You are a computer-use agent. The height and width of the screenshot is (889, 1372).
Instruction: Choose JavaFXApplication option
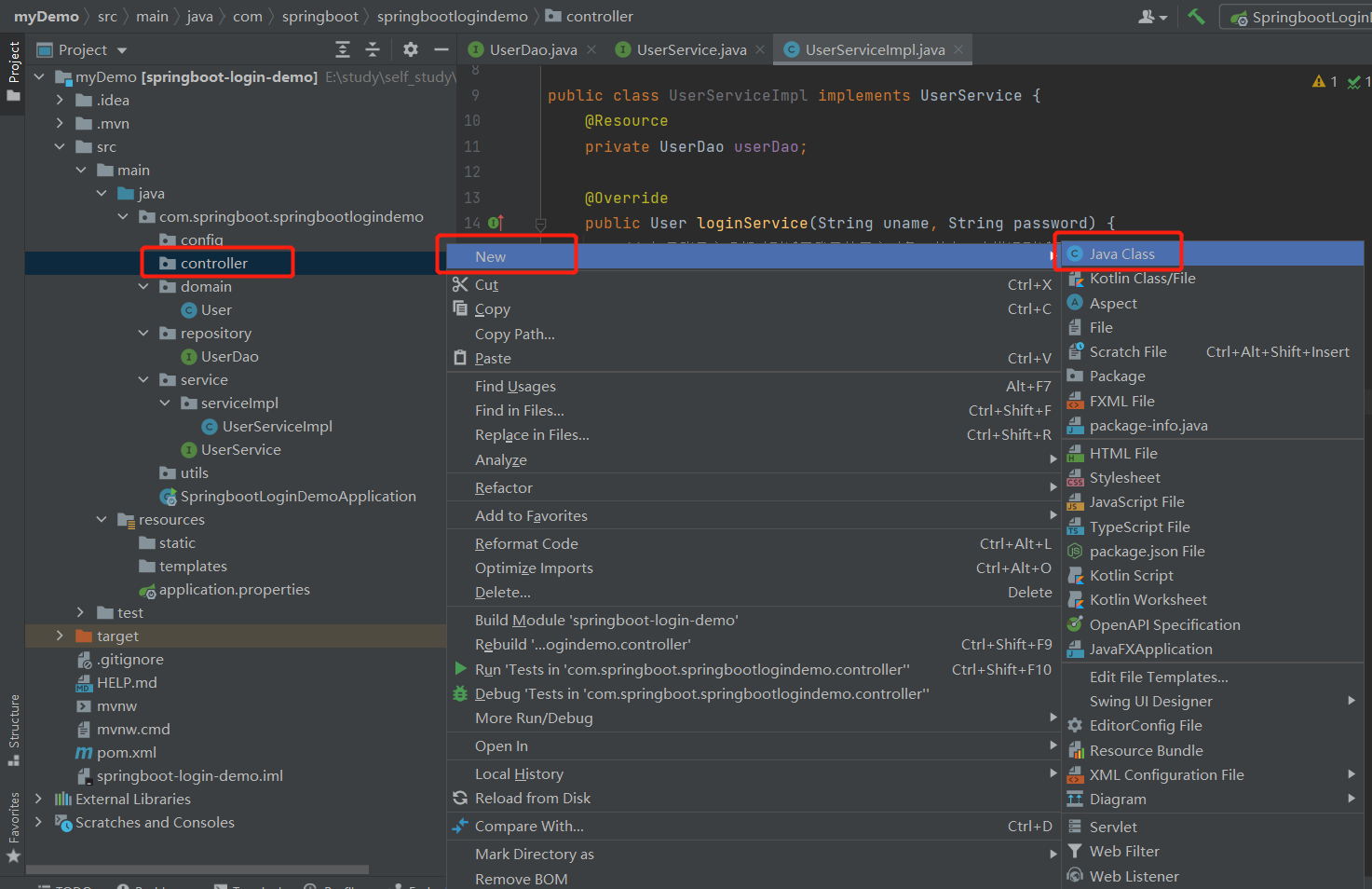point(1213,649)
